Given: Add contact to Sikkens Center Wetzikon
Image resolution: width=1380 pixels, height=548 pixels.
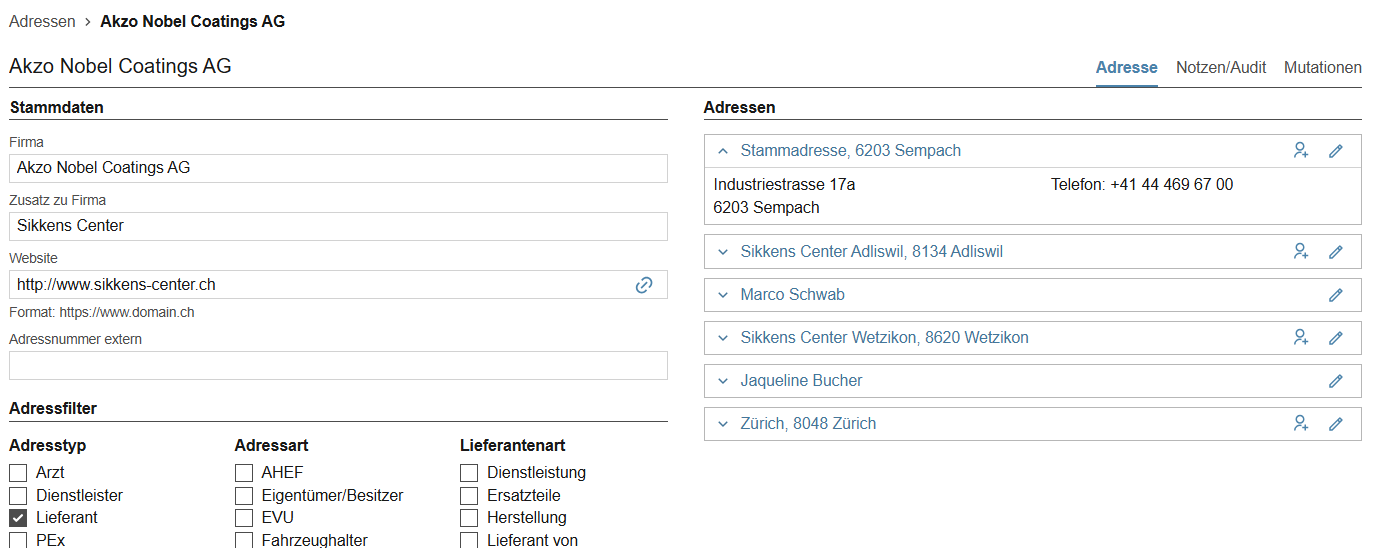Looking at the screenshot, I should pyautogui.click(x=1301, y=338).
